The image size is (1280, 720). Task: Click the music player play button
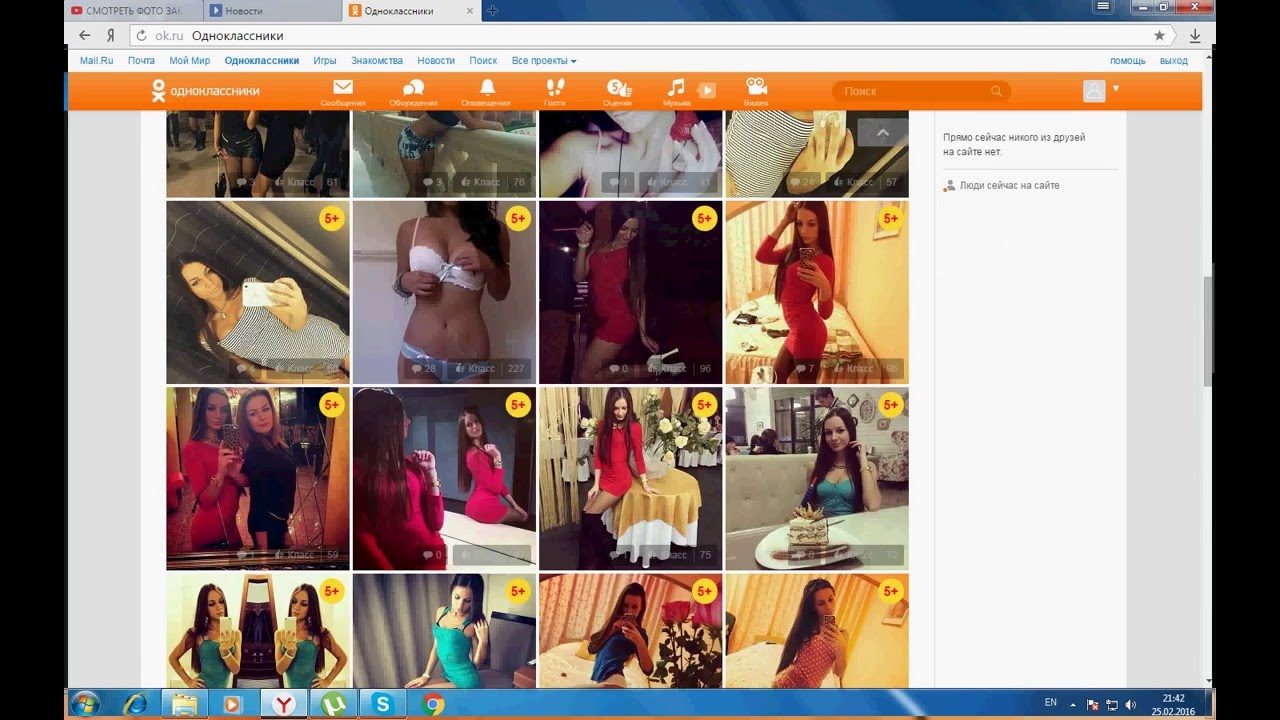(x=706, y=90)
